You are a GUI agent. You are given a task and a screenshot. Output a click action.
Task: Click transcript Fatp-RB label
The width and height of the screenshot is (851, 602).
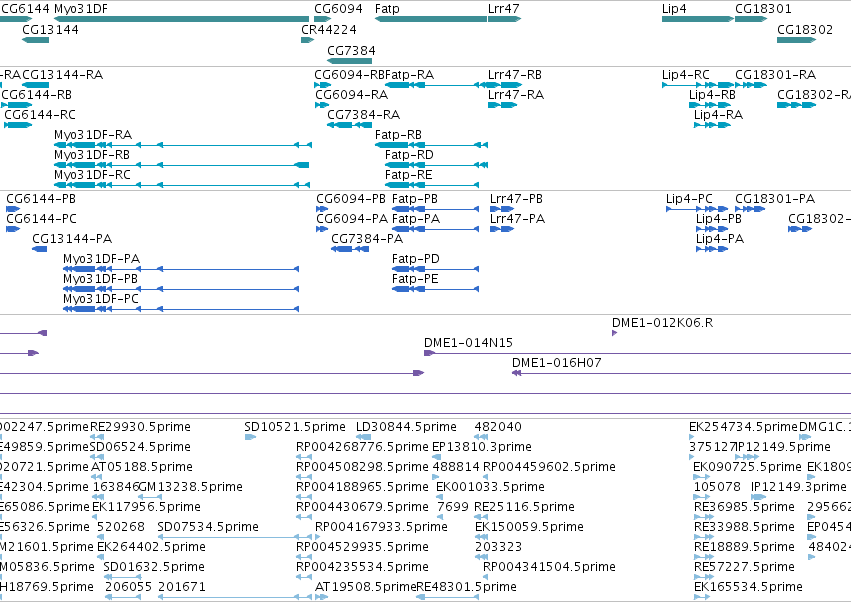(398, 135)
